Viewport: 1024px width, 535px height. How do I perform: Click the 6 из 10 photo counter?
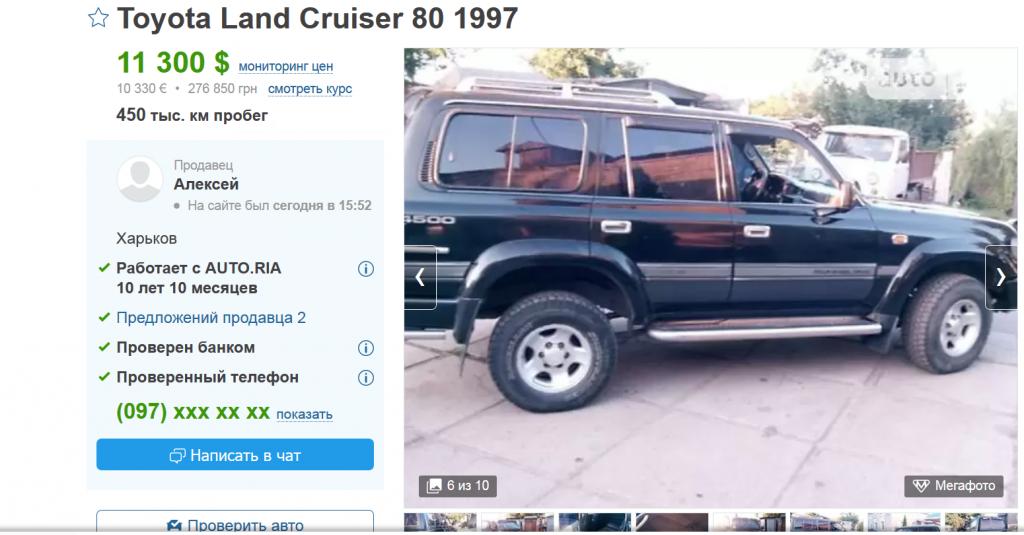(x=458, y=485)
